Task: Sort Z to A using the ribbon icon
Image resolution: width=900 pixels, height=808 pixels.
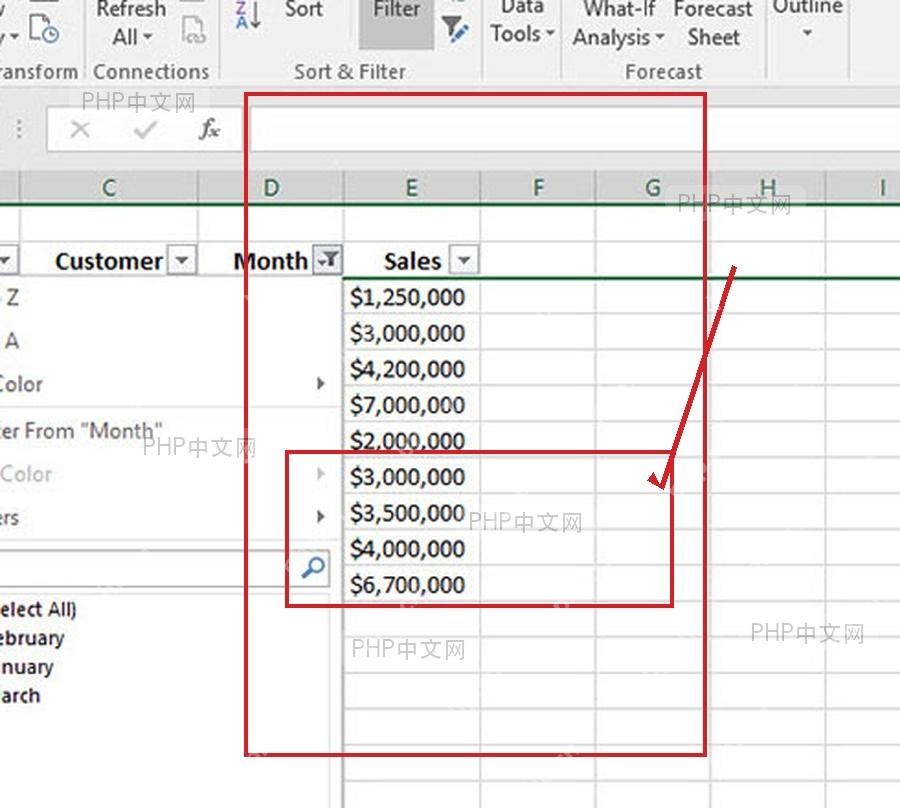Action: [x=248, y=15]
